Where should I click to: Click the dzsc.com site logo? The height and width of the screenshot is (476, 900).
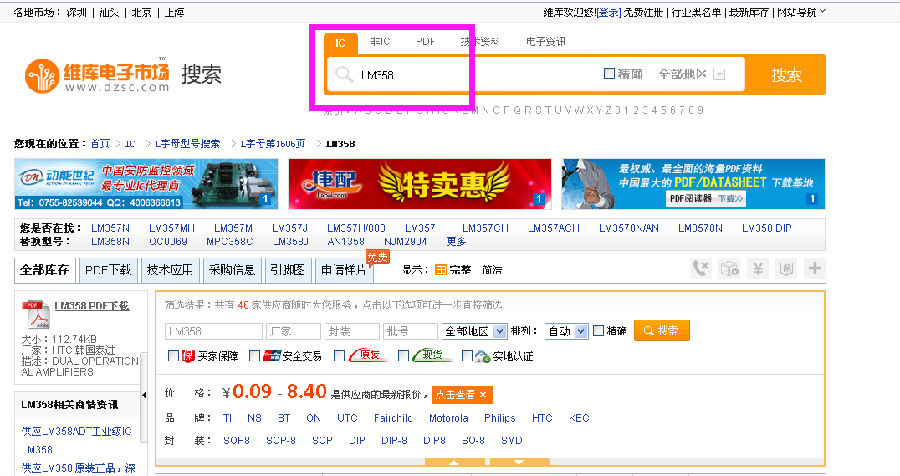point(96,76)
